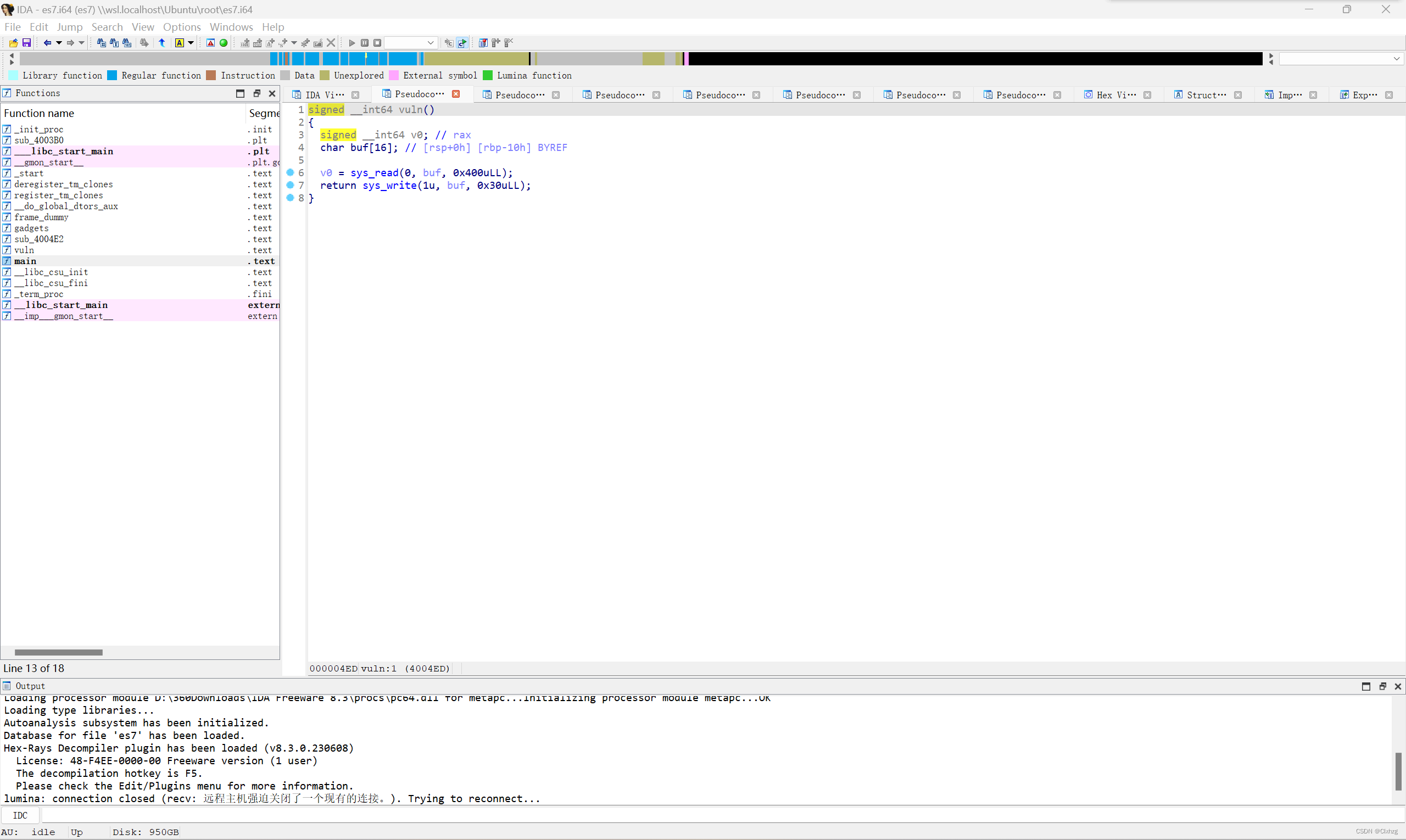Click the Function name column header

[x=124, y=113]
